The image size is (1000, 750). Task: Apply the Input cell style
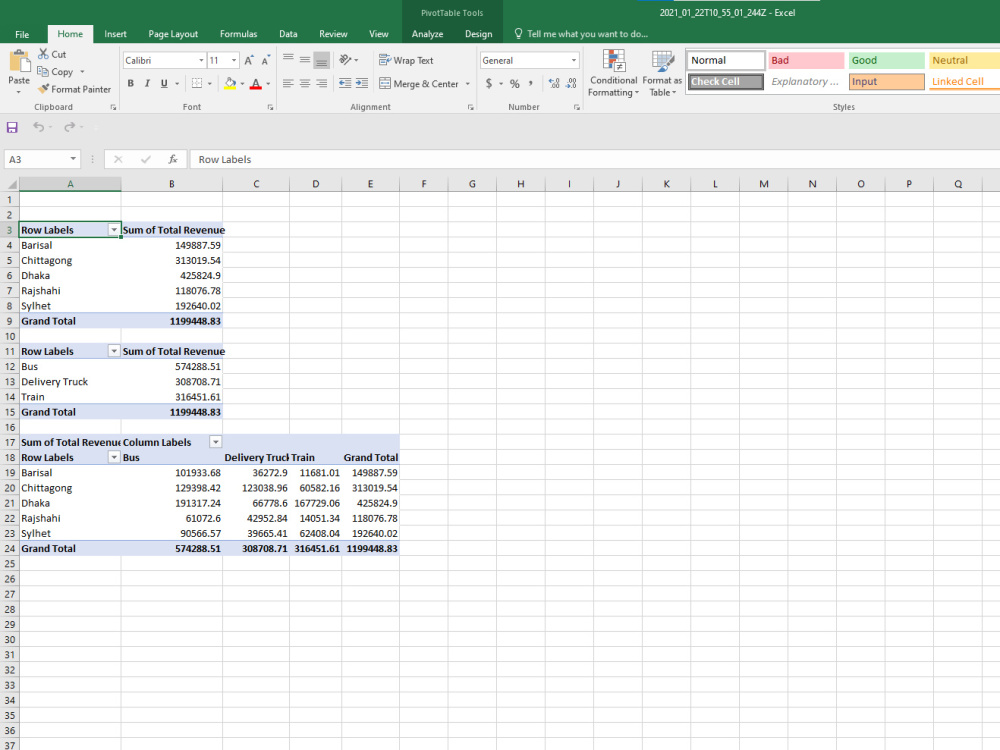[887, 82]
